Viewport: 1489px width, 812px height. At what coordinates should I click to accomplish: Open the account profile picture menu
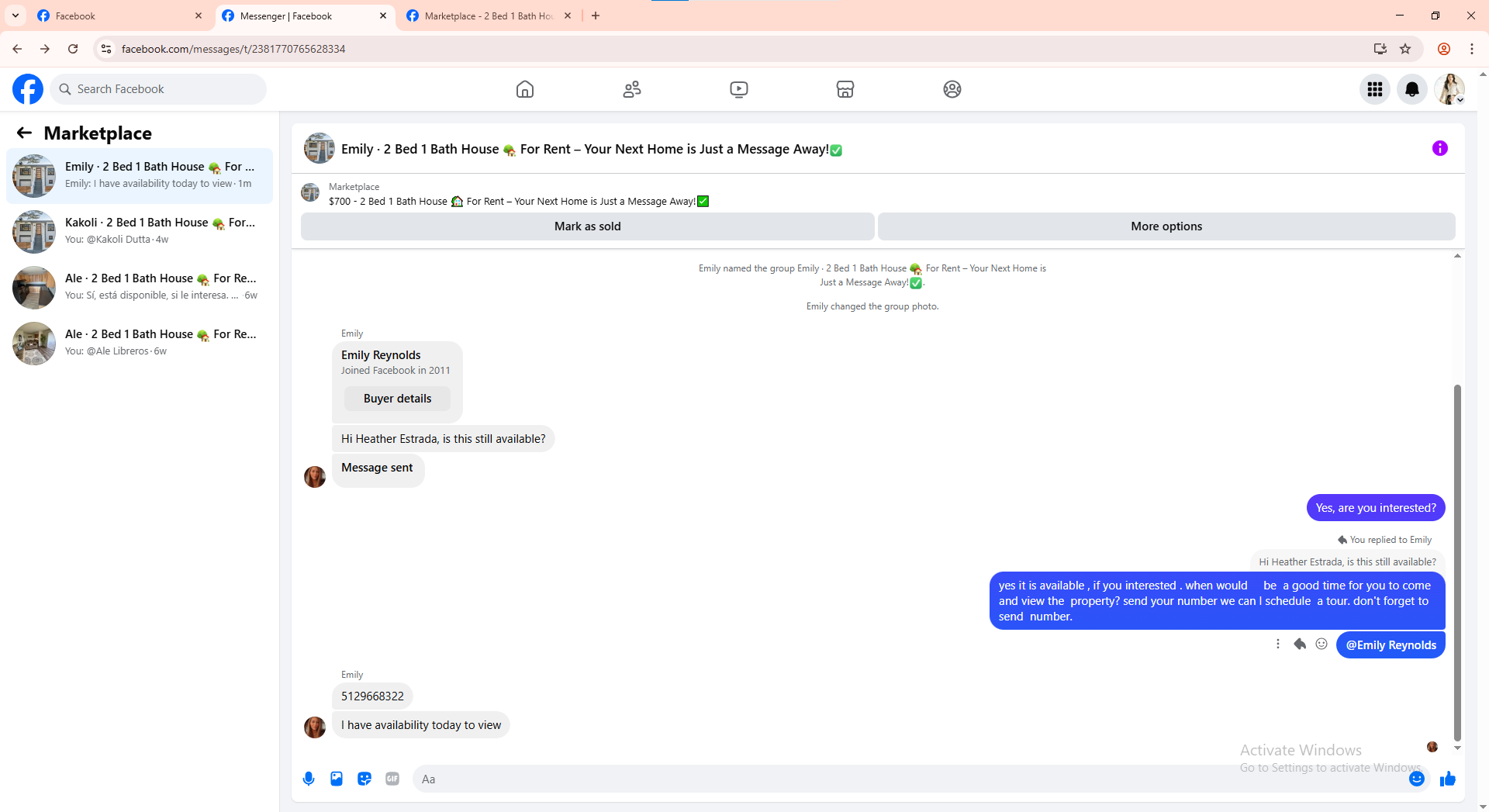pyautogui.click(x=1449, y=89)
